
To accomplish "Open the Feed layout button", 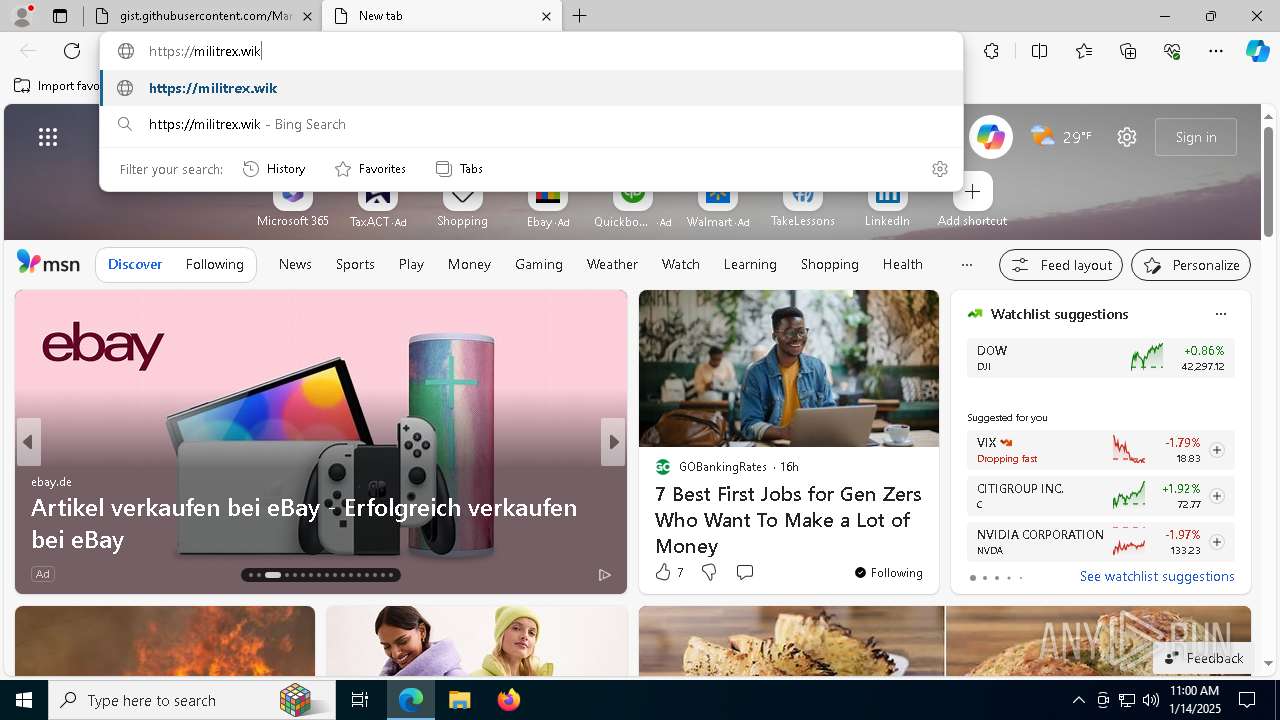I will click(1061, 265).
